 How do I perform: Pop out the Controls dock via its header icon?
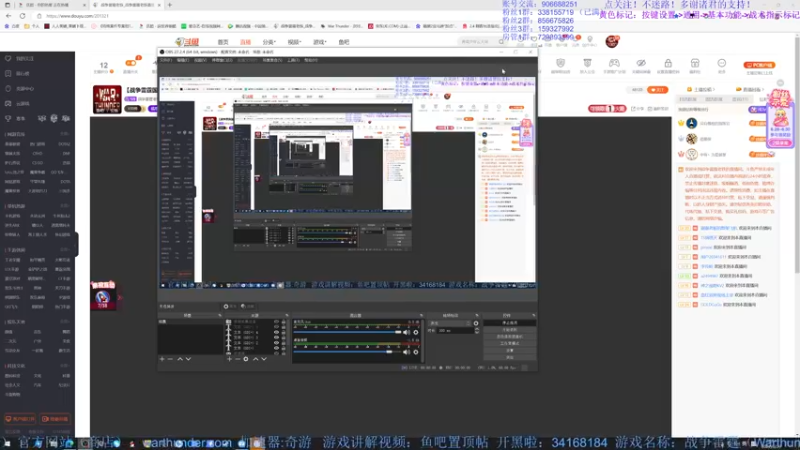pos(533,315)
